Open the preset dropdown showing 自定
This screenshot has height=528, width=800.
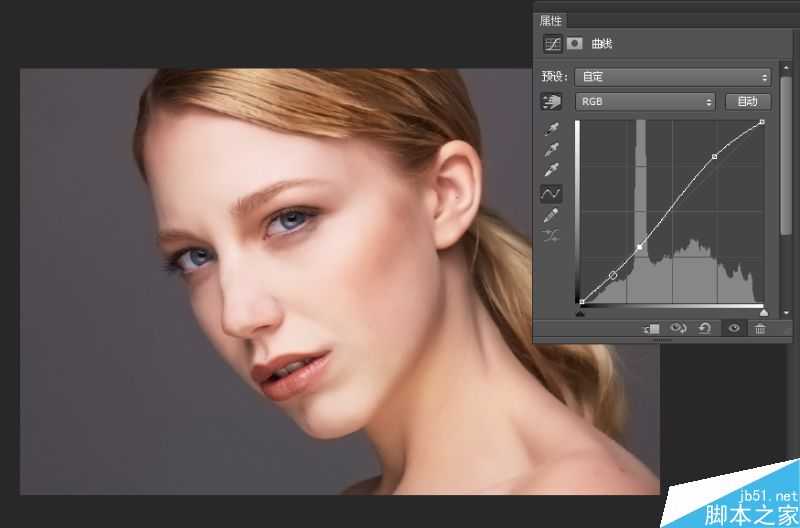pyautogui.click(x=673, y=76)
